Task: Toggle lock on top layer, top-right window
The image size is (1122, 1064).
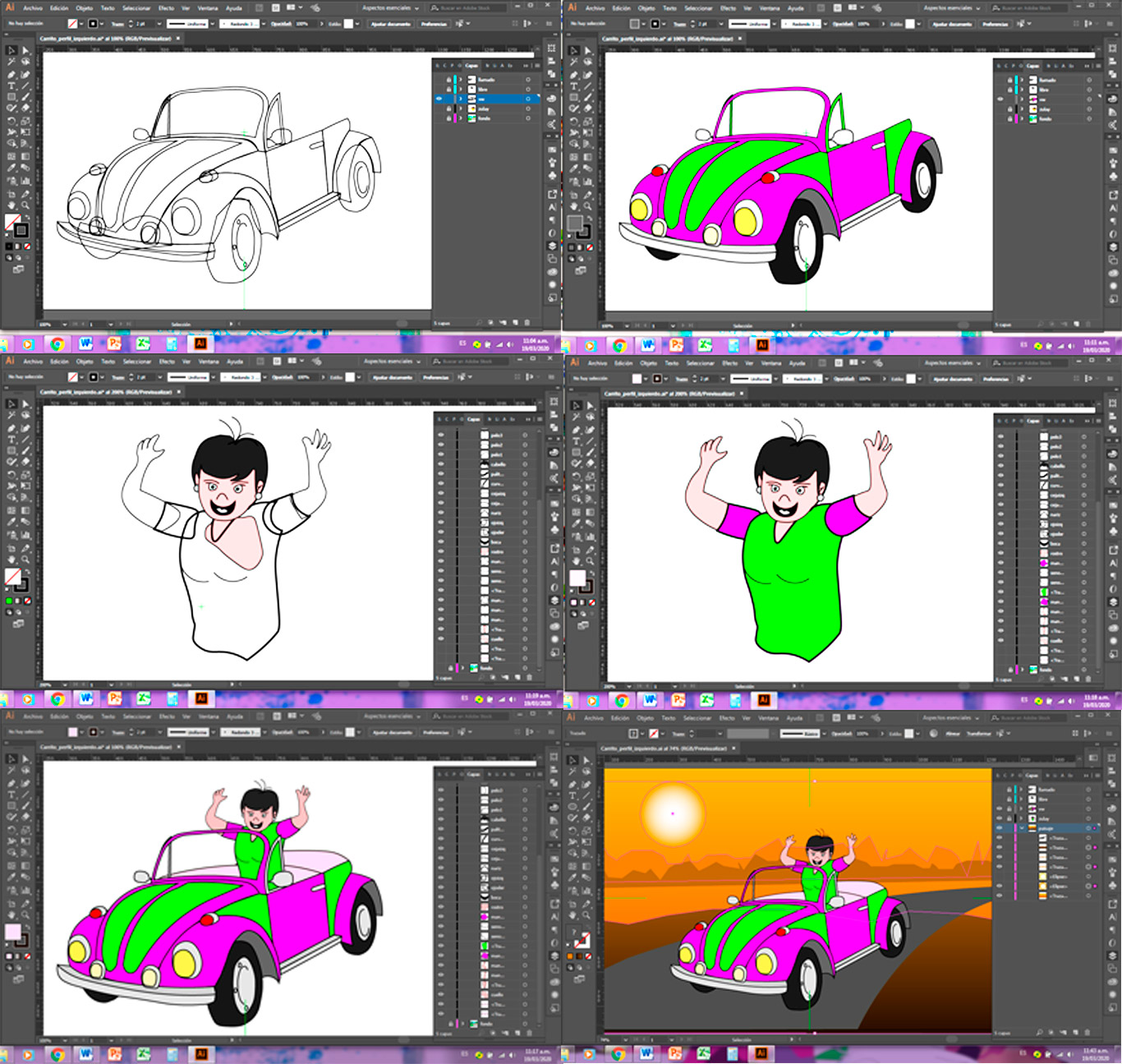Action: (x=1009, y=80)
